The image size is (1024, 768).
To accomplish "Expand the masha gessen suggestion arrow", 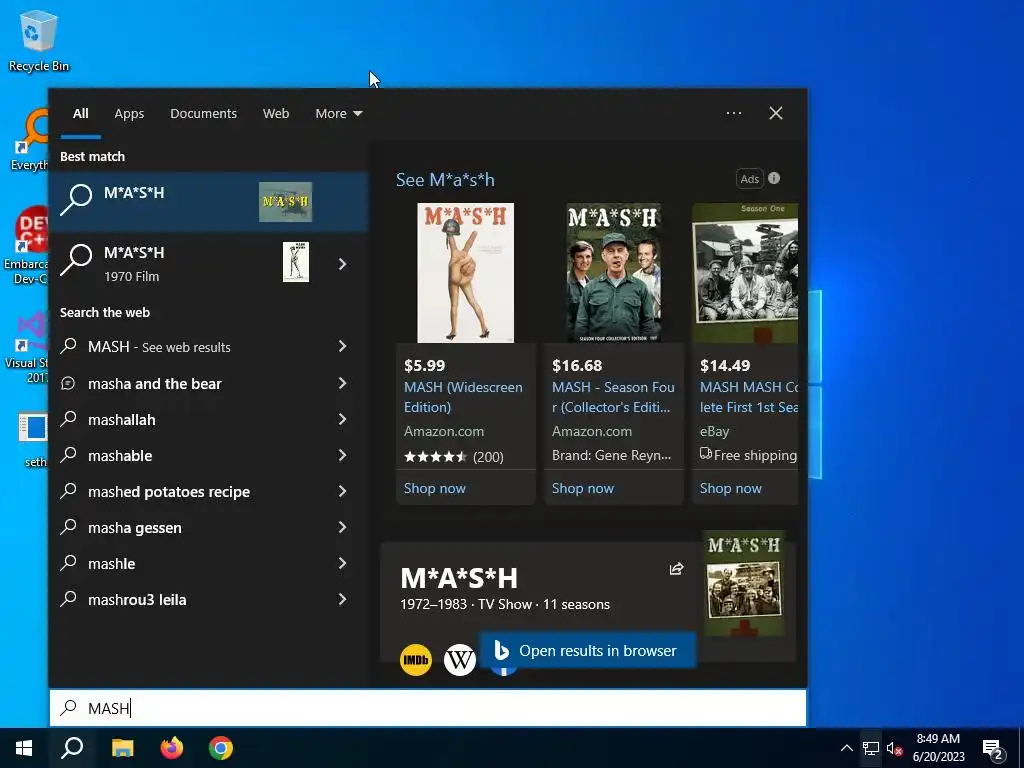I will (342, 527).
